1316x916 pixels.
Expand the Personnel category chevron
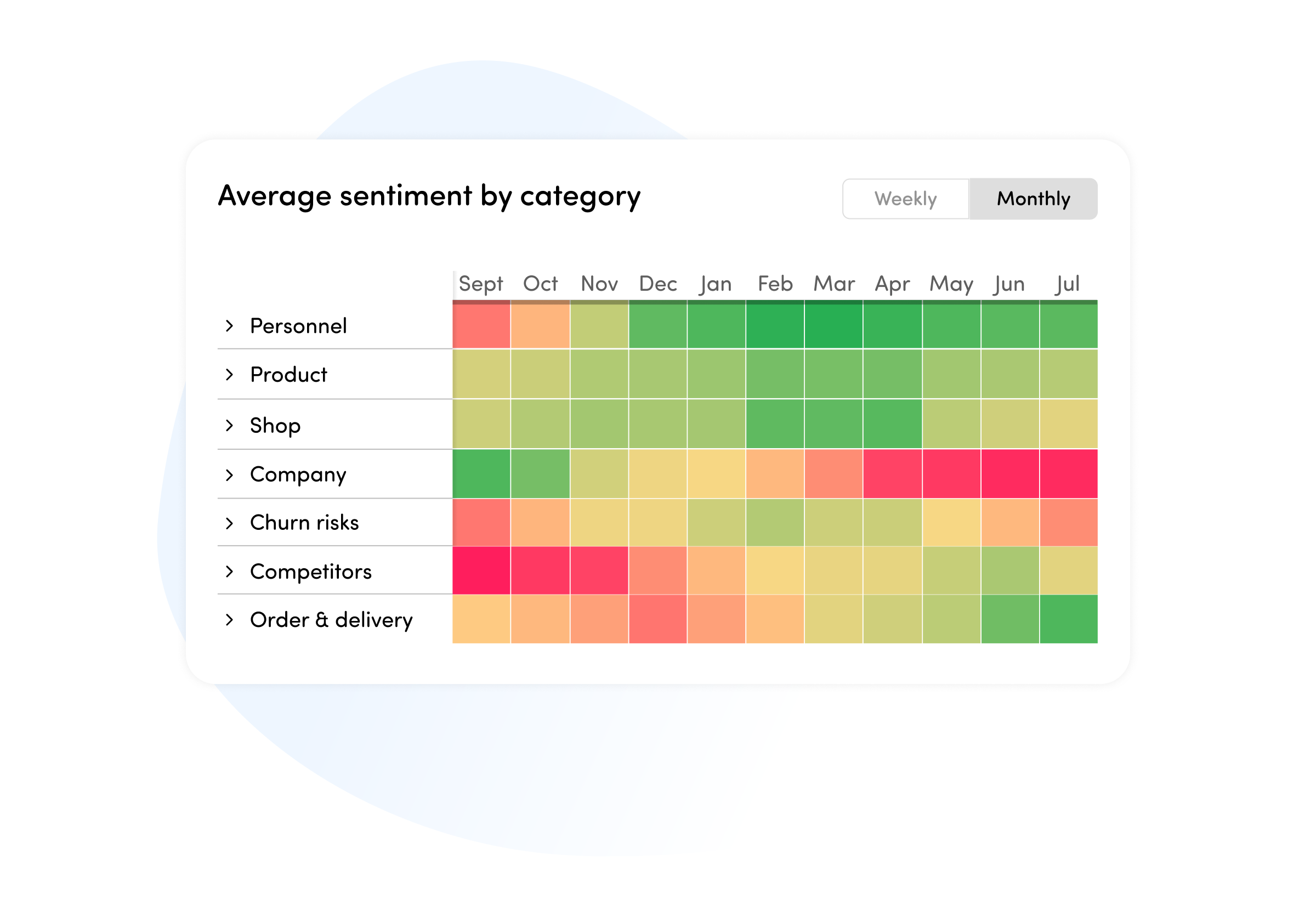[x=230, y=326]
